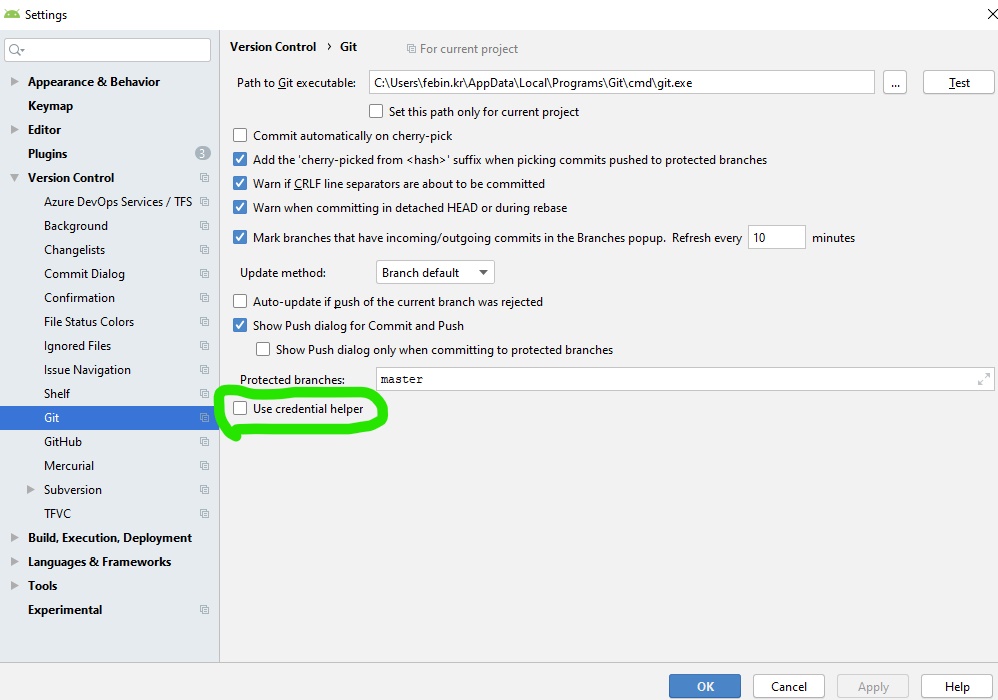Click the OK button
This screenshot has width=998, height=700.
tap(705, 687)
